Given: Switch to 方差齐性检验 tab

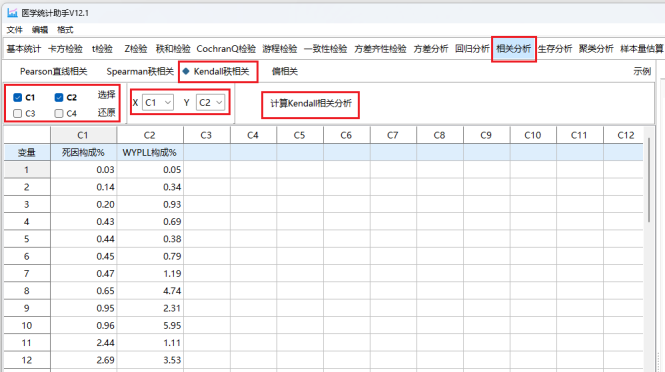Looking at the screenshot, I should pos(380,49).
